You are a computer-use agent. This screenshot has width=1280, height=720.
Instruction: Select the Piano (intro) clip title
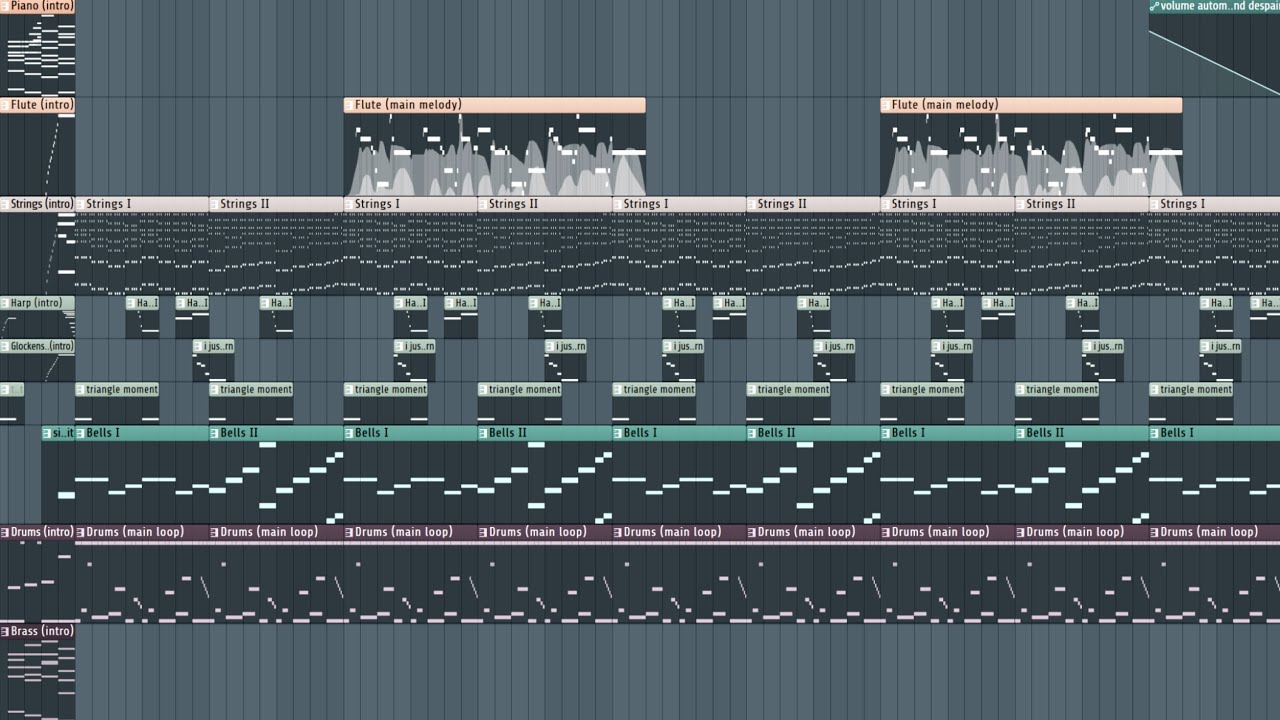point(42,6)
